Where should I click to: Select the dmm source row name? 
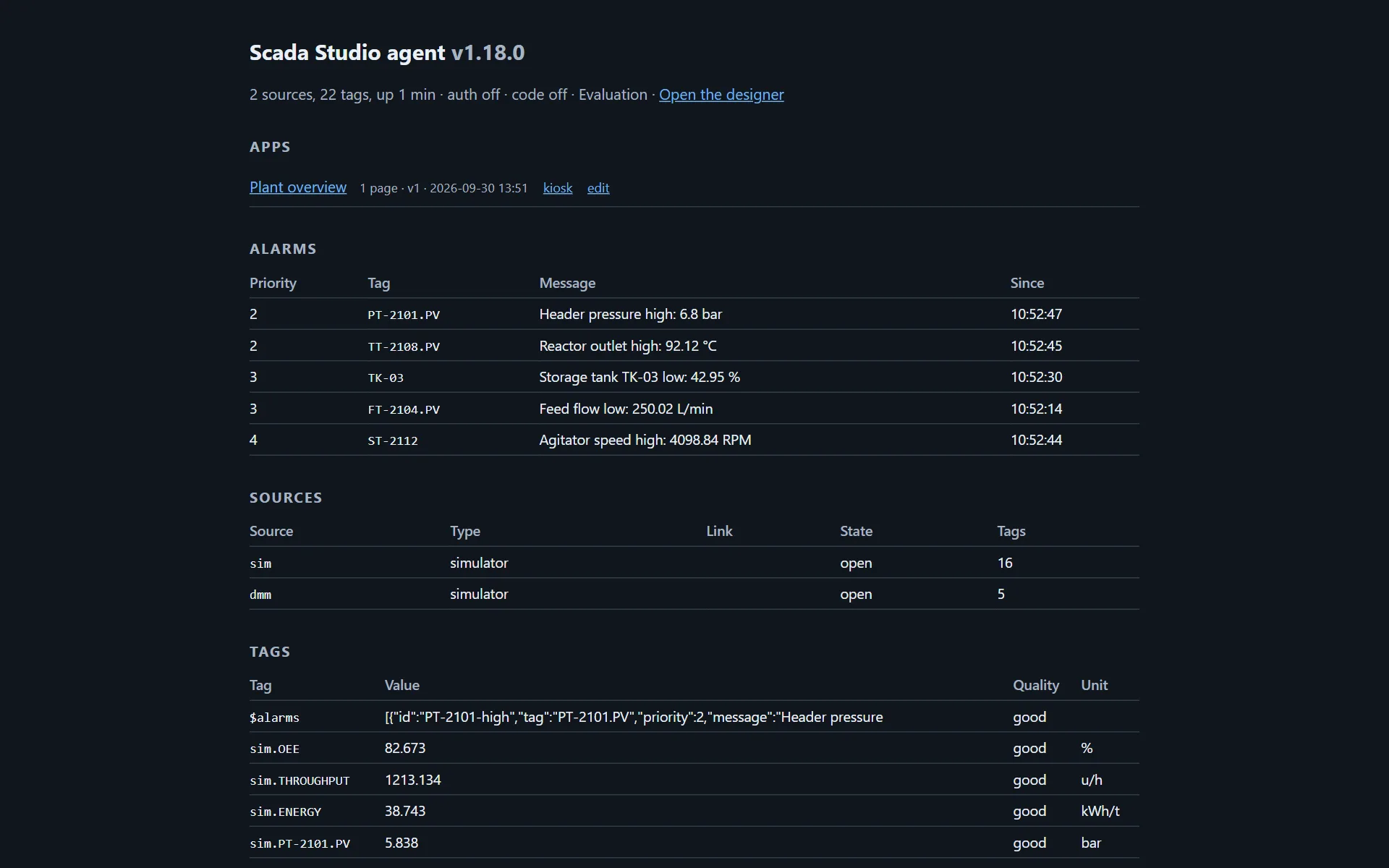click(260, 595)
